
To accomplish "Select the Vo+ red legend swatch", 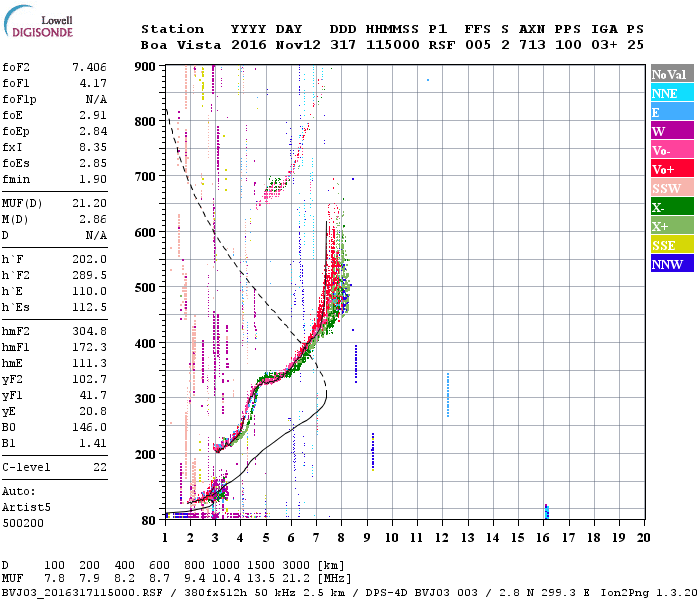I will click(x=672, y=169).
